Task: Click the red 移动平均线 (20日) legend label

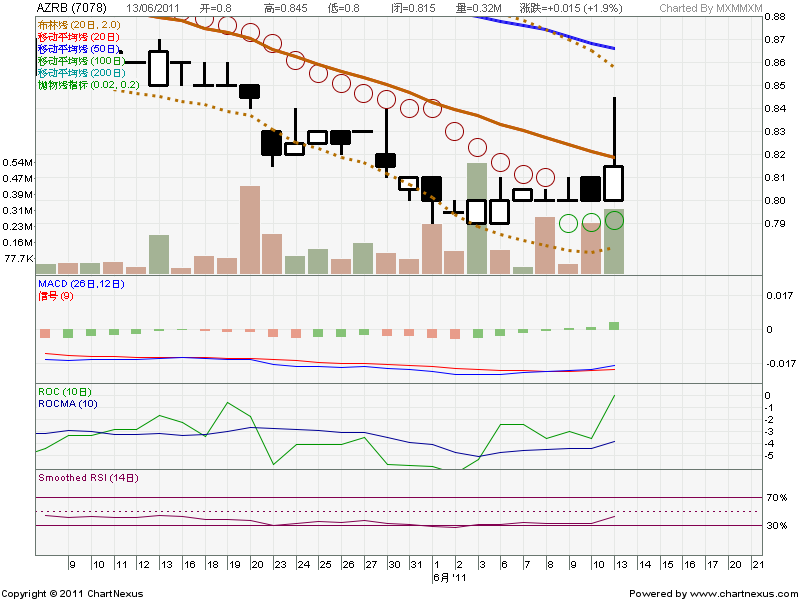Action: [x=77, y=36]
